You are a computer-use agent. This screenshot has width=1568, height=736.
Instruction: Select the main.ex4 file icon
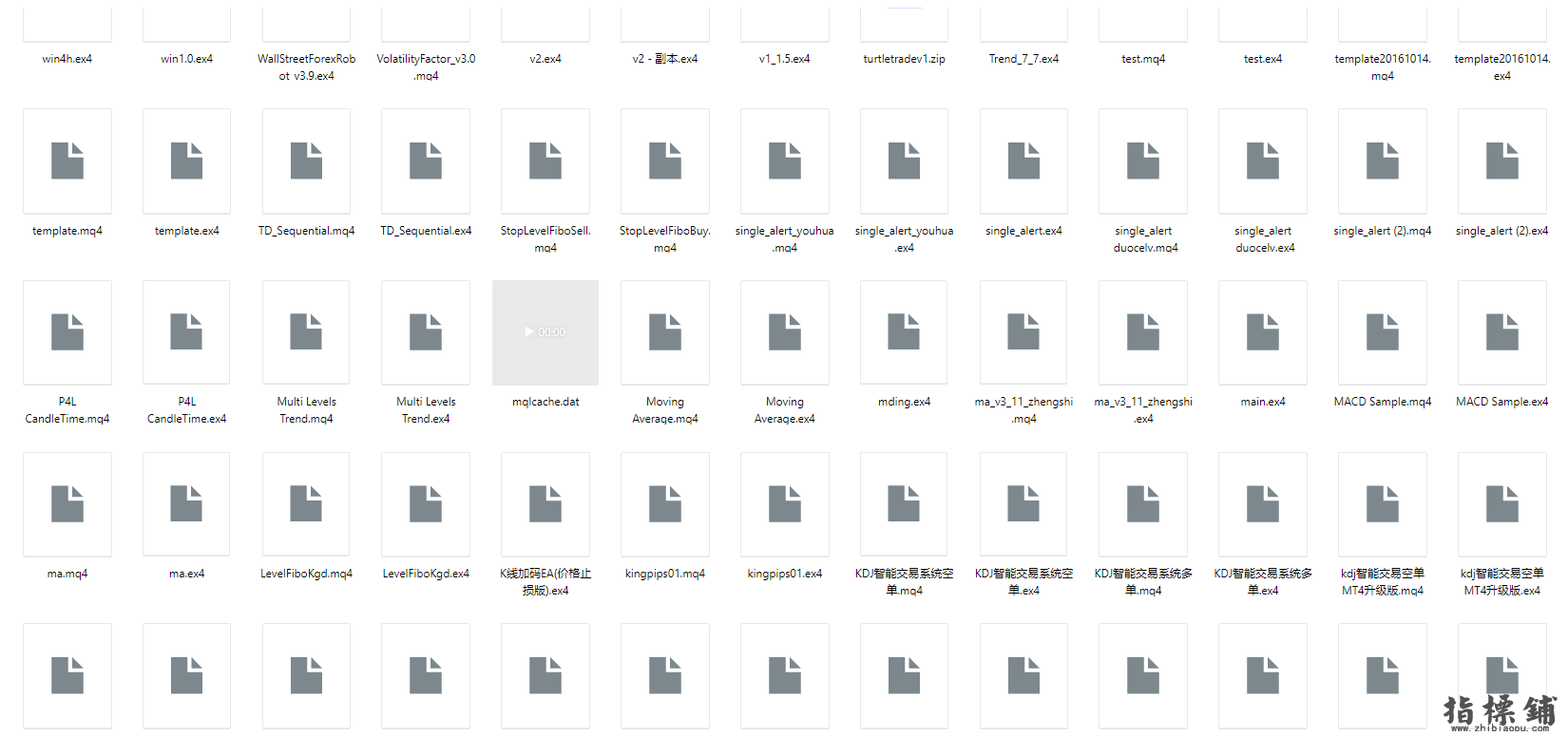click(1263, 332)
